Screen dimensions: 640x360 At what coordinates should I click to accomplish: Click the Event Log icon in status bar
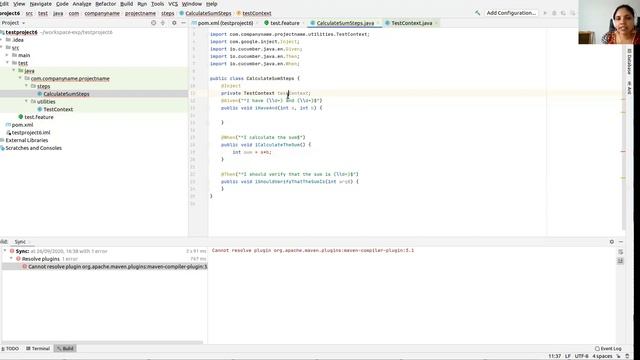[x=597, y=349]
